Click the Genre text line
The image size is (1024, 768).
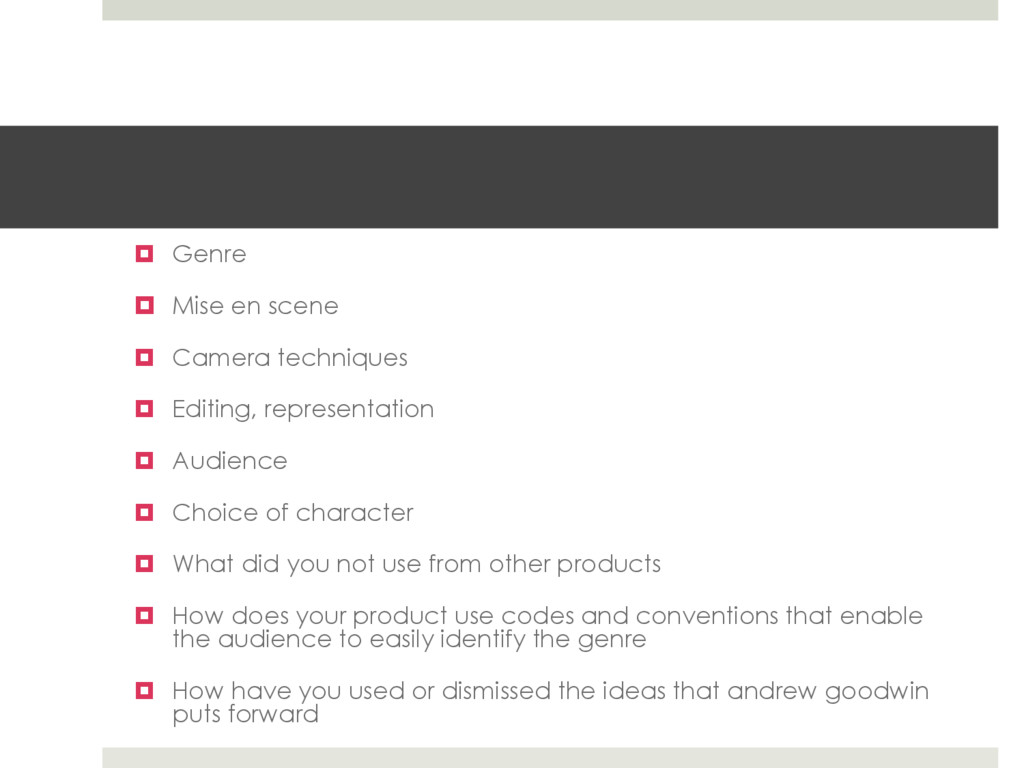click(209, 254)
